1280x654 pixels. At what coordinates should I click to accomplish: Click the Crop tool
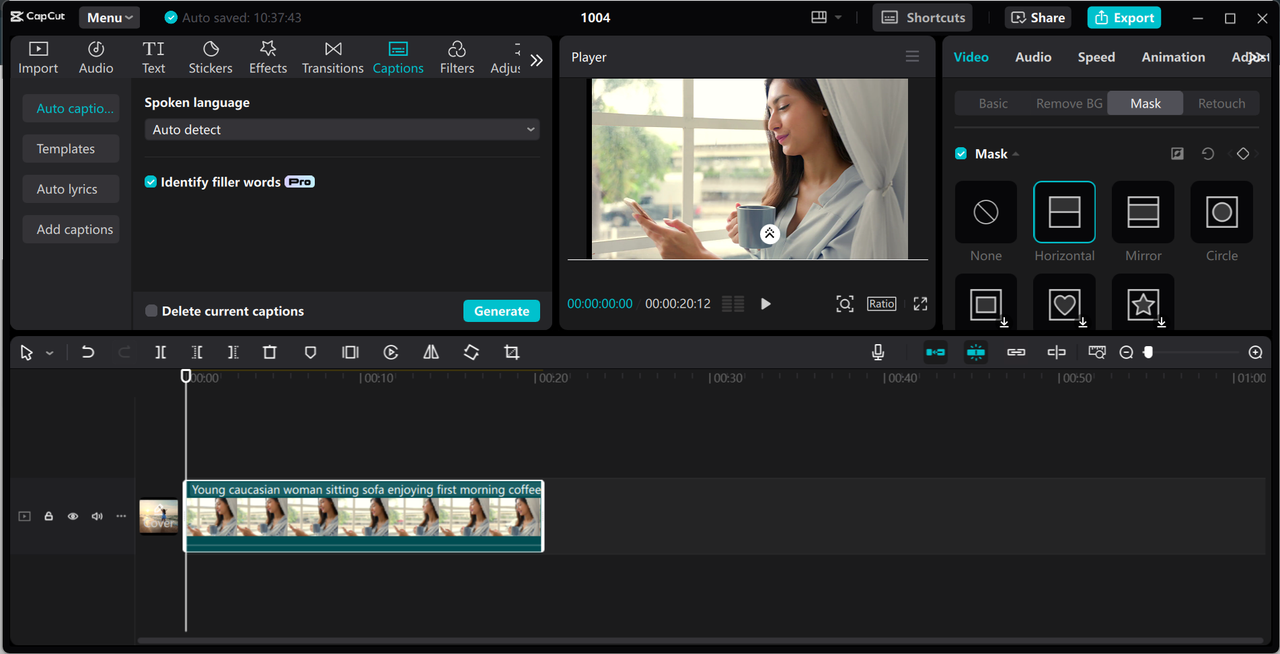tap(512, 352)
